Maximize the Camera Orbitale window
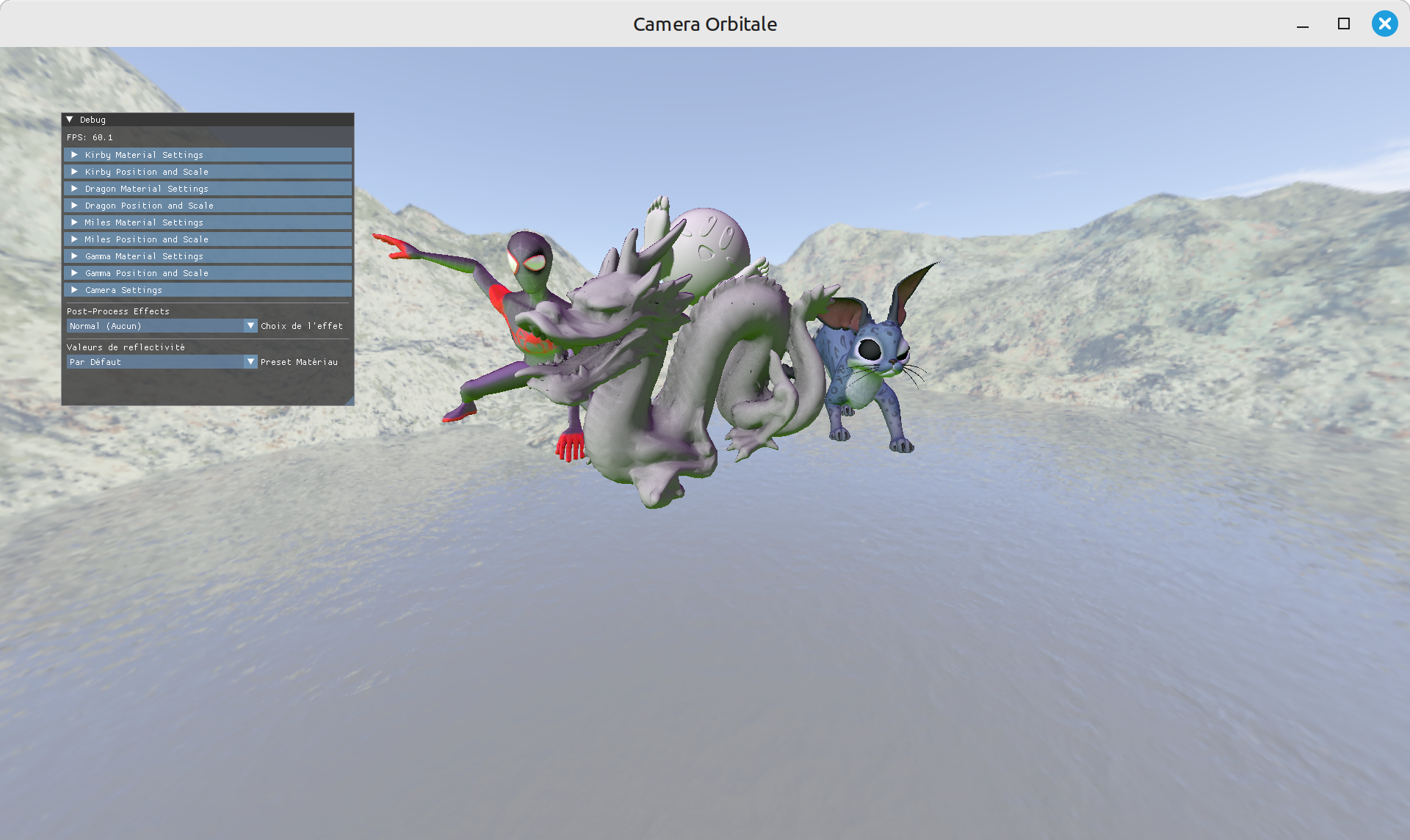 coord(1344,23)
